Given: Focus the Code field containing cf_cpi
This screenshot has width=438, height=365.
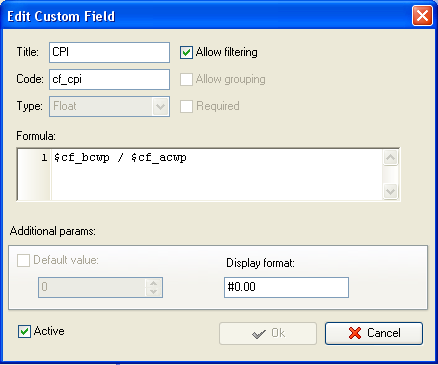Looking at the screenshot, I should pyautogui.click(x=109, y=79).
